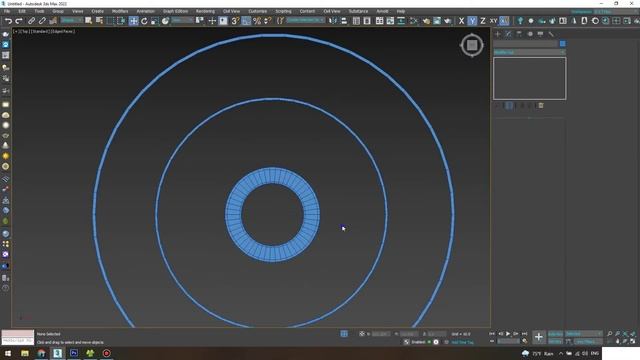640x360 pixels.
Task: Open the Modifiers menu
Action: click(x=120, y=11)
